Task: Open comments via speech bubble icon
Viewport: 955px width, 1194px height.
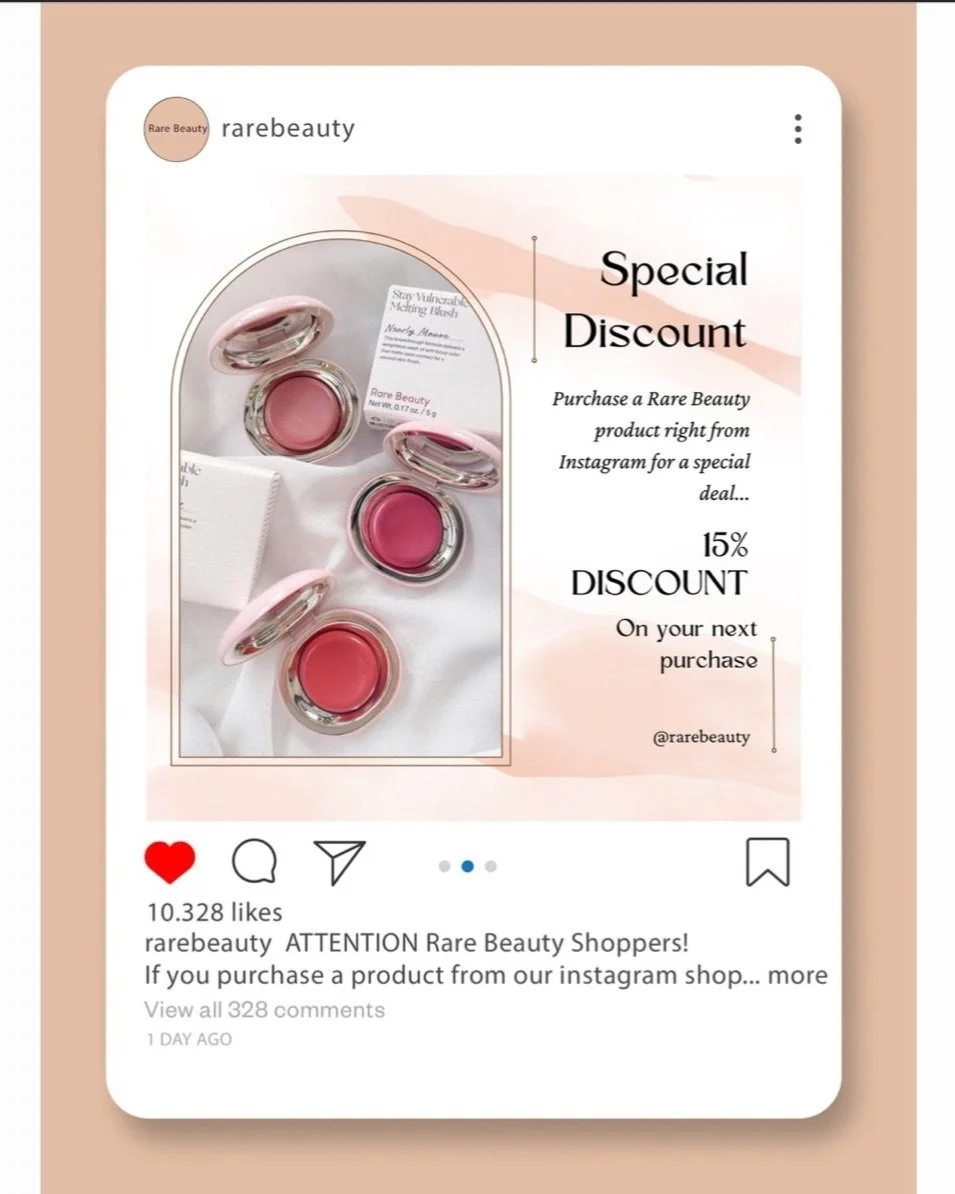Action: click(x=254, y=861)
